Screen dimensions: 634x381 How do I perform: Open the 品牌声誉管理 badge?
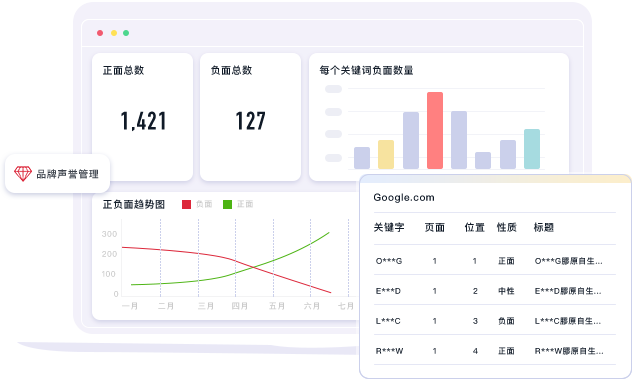coord(57,174)
